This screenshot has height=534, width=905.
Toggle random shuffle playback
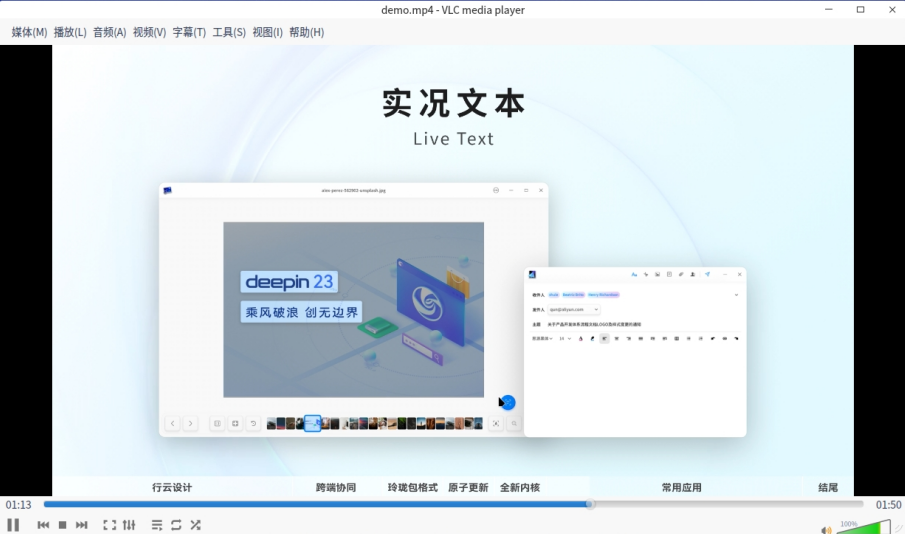click(196, 525)
